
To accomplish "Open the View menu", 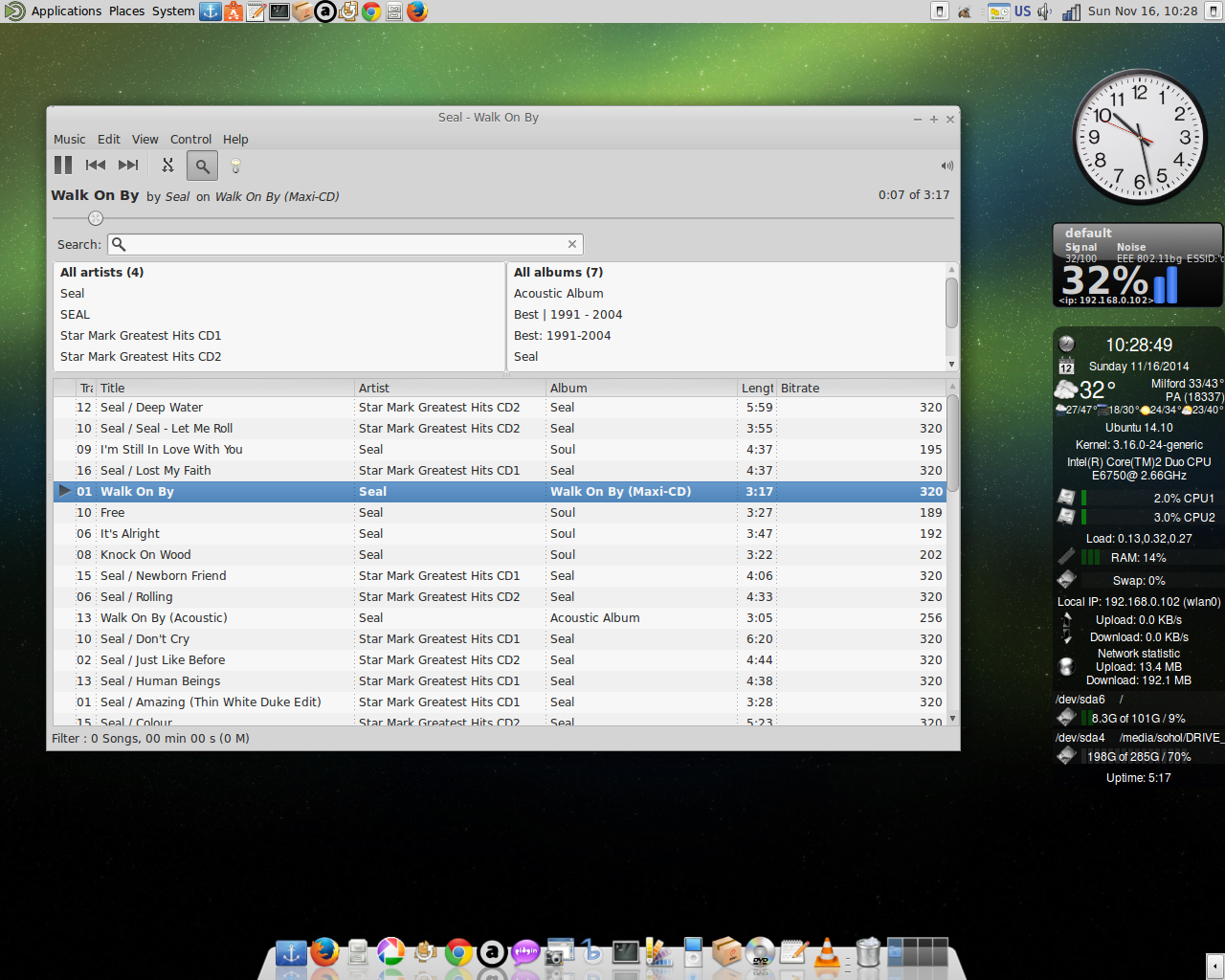I will (145, 140).
